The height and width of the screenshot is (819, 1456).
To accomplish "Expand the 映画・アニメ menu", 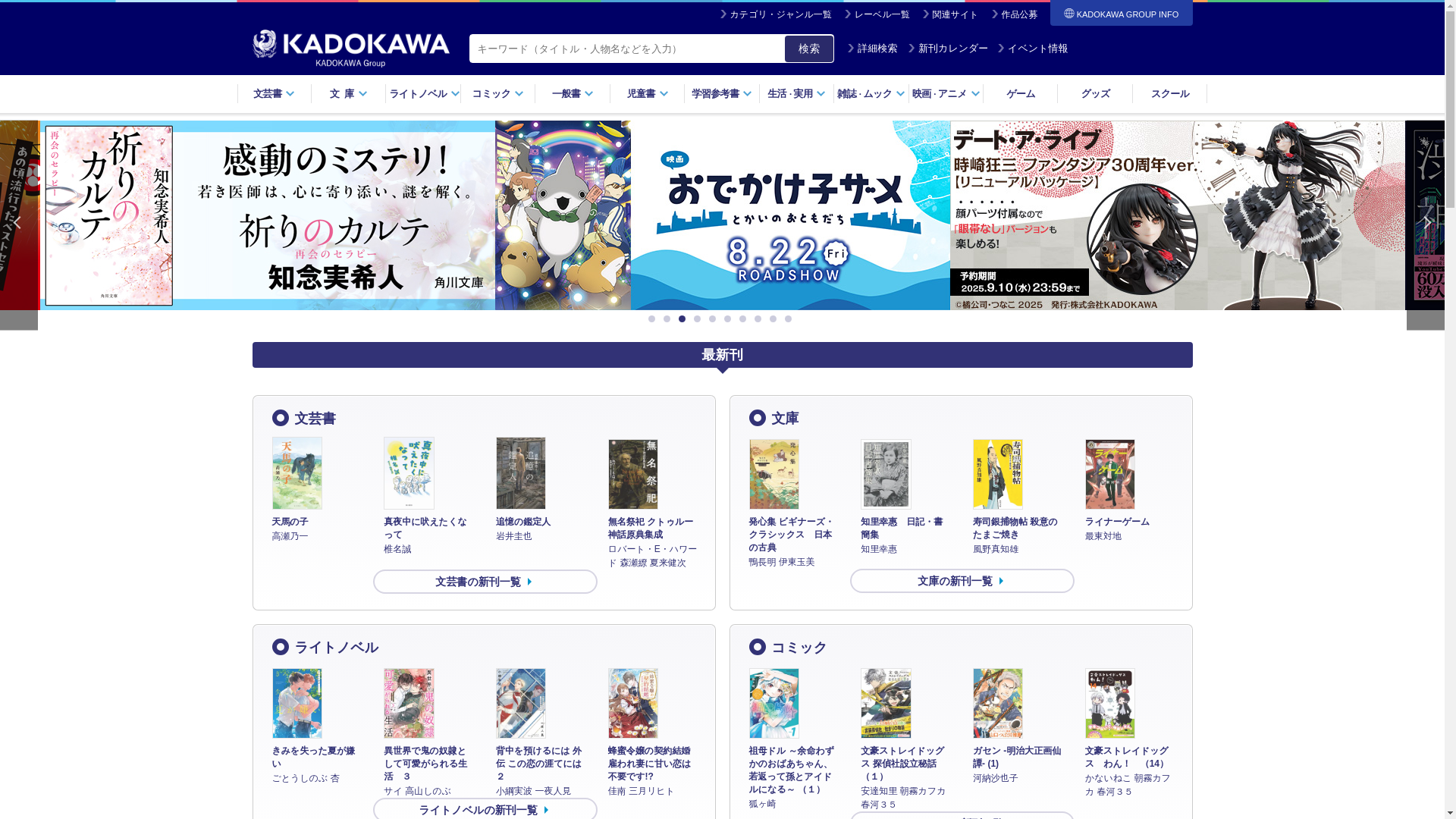I will click(x=946, y=94).
